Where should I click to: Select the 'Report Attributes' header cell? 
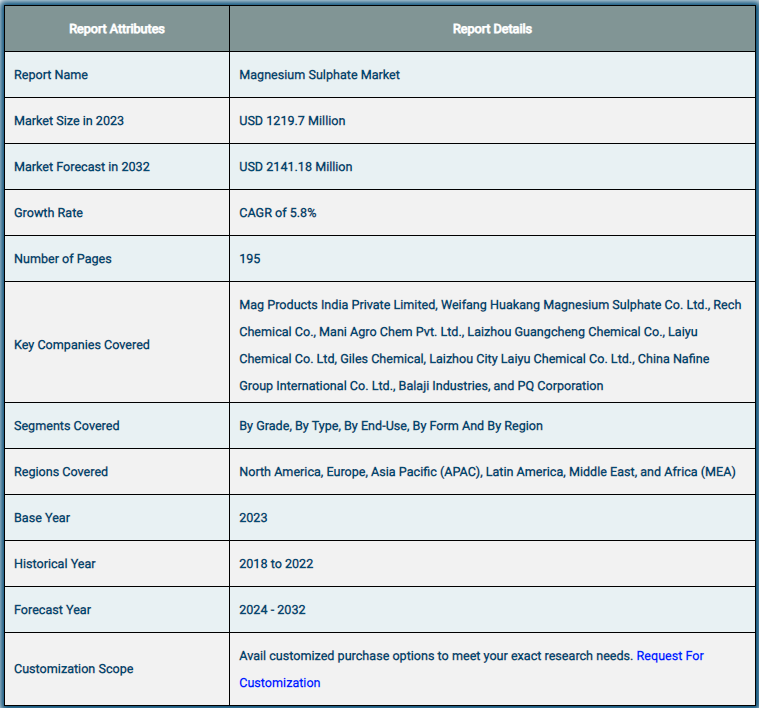coord(117,29)
